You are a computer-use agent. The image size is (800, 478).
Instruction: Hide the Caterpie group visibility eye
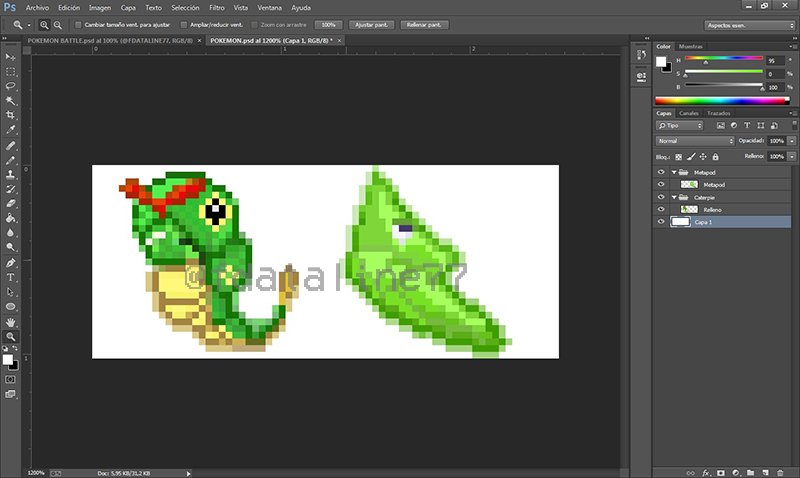(661, 197)
